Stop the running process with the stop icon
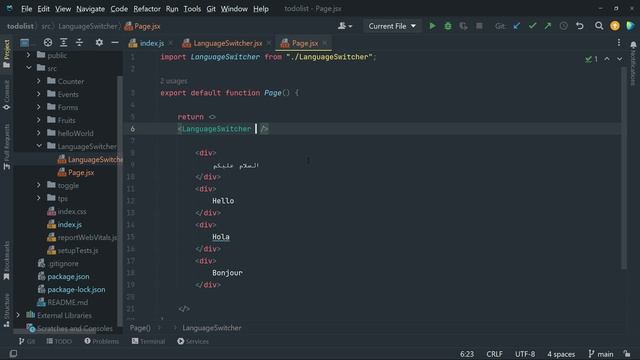 [479, 26]
